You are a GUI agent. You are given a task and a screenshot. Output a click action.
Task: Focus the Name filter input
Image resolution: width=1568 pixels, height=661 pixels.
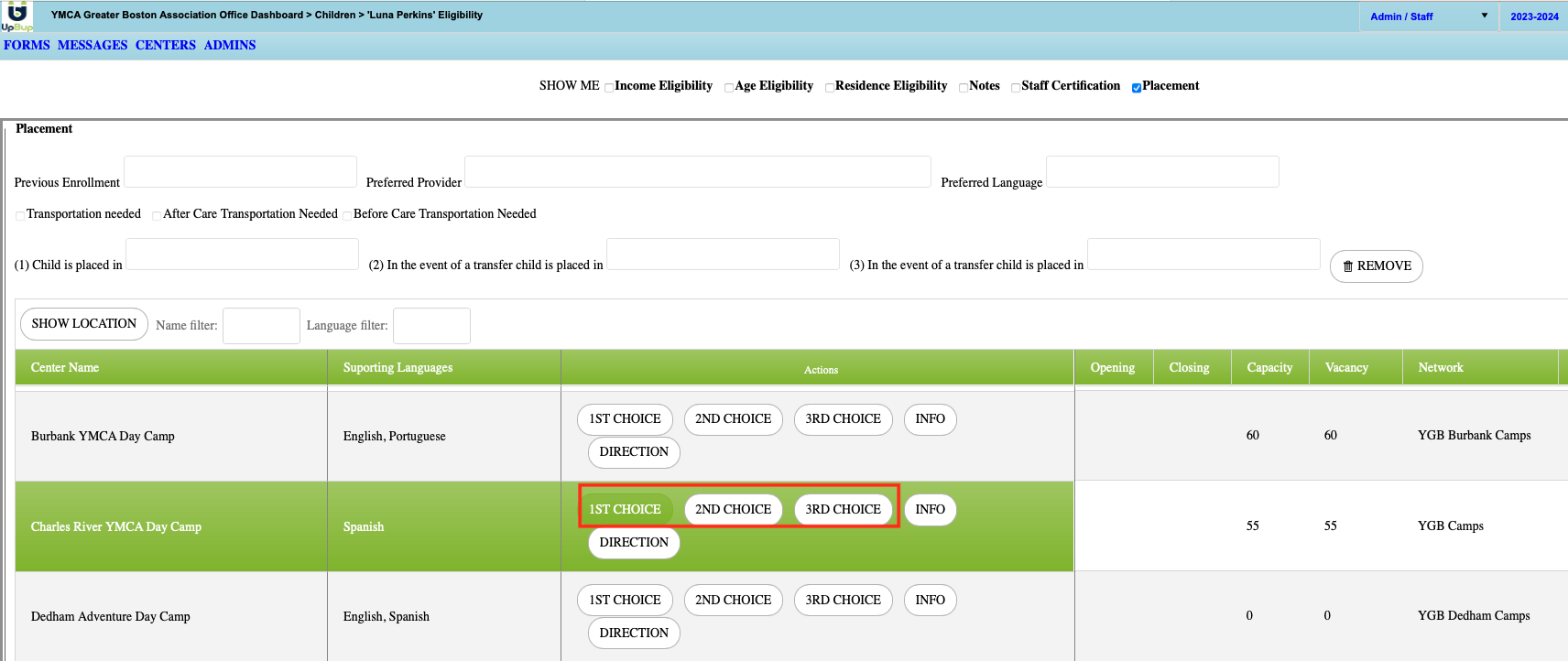point(261,326)
